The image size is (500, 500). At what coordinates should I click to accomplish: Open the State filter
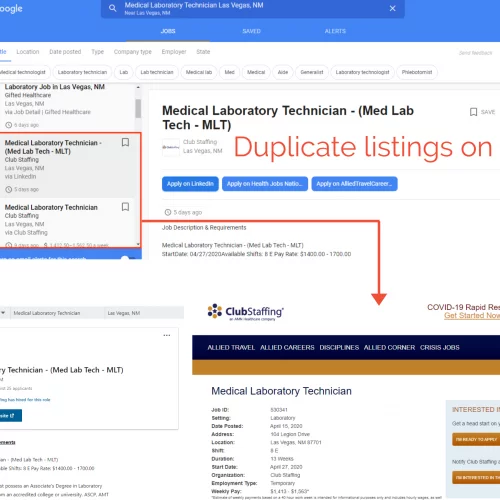(x=203, y=52)
